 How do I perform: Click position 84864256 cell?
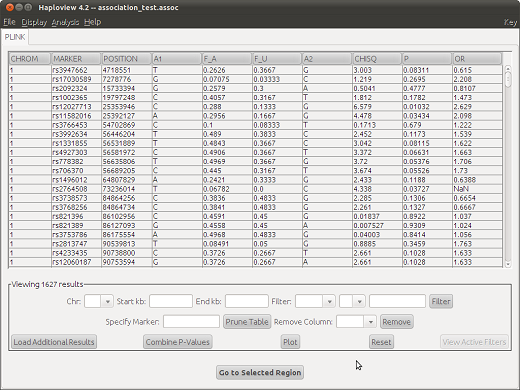click(x=126, y=198)
